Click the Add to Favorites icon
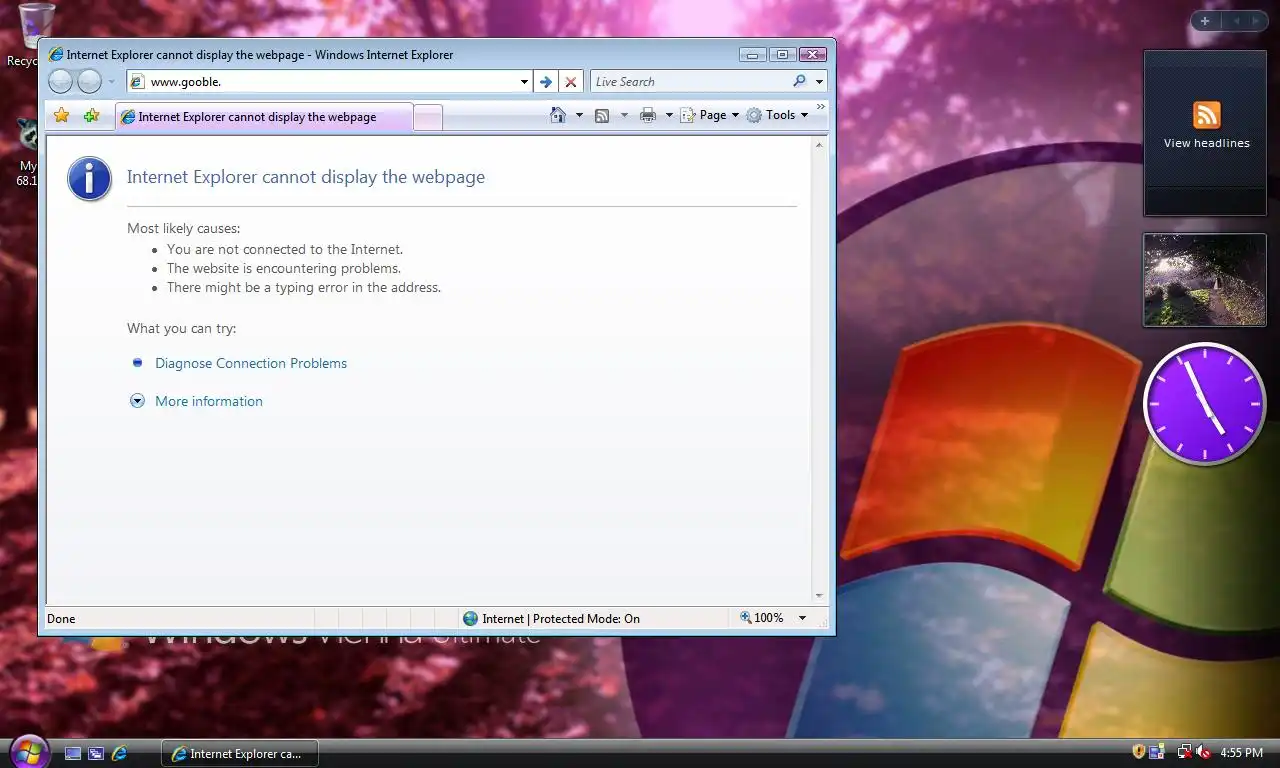Viewport: 1280px width, 768px height. pos(92,116)
